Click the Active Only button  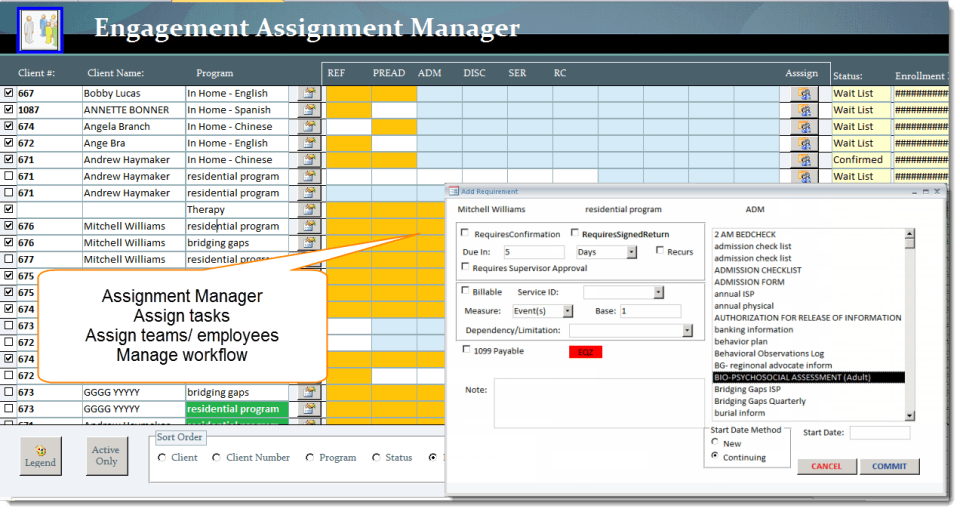107,456
